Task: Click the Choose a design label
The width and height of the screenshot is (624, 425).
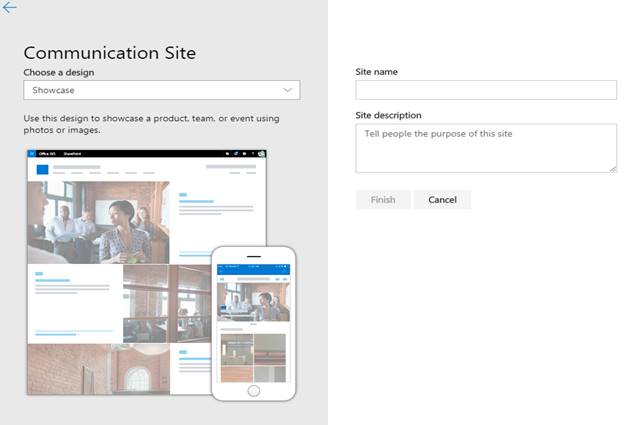Action: click(59, 72)
